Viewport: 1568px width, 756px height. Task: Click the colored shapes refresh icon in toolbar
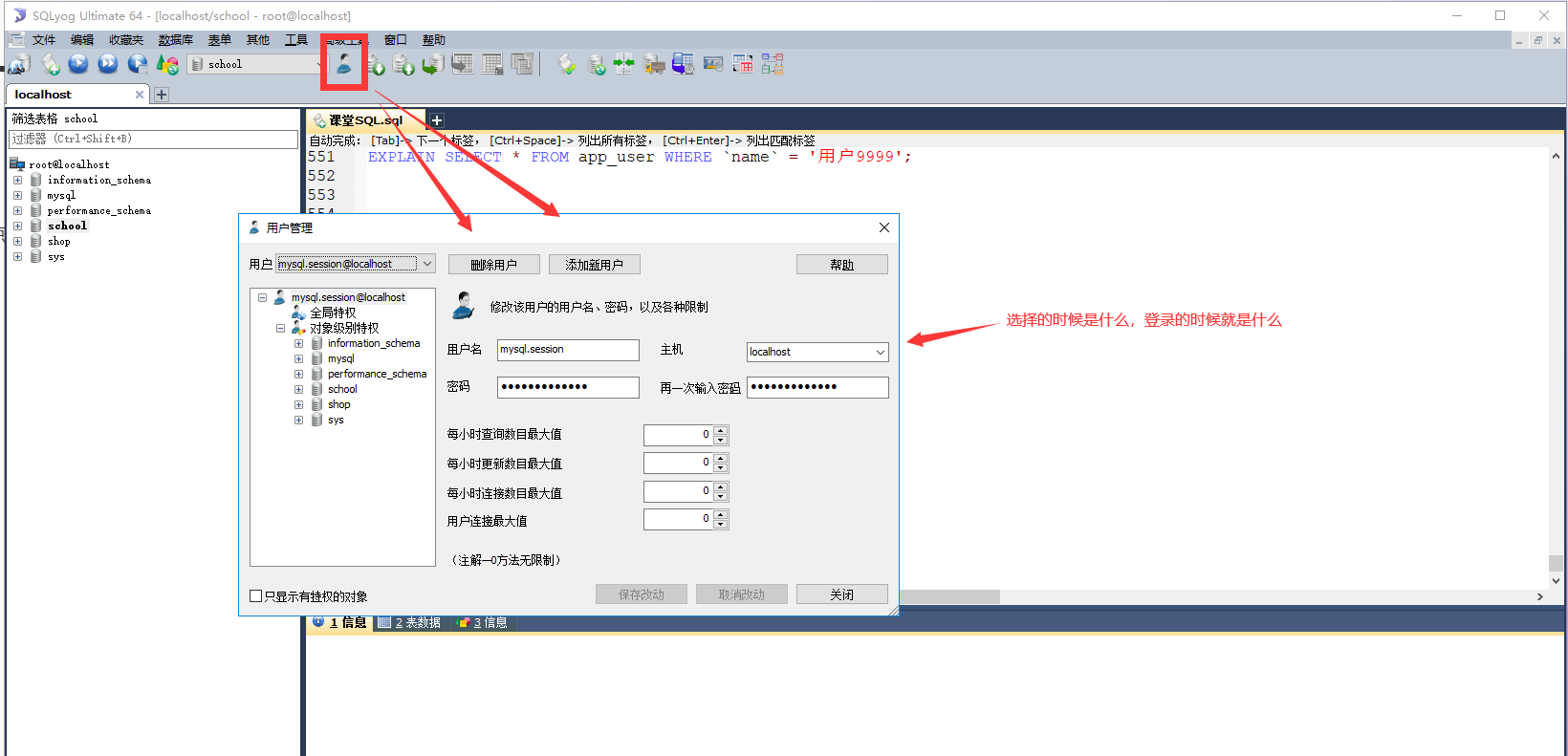(x=167, y=64)
